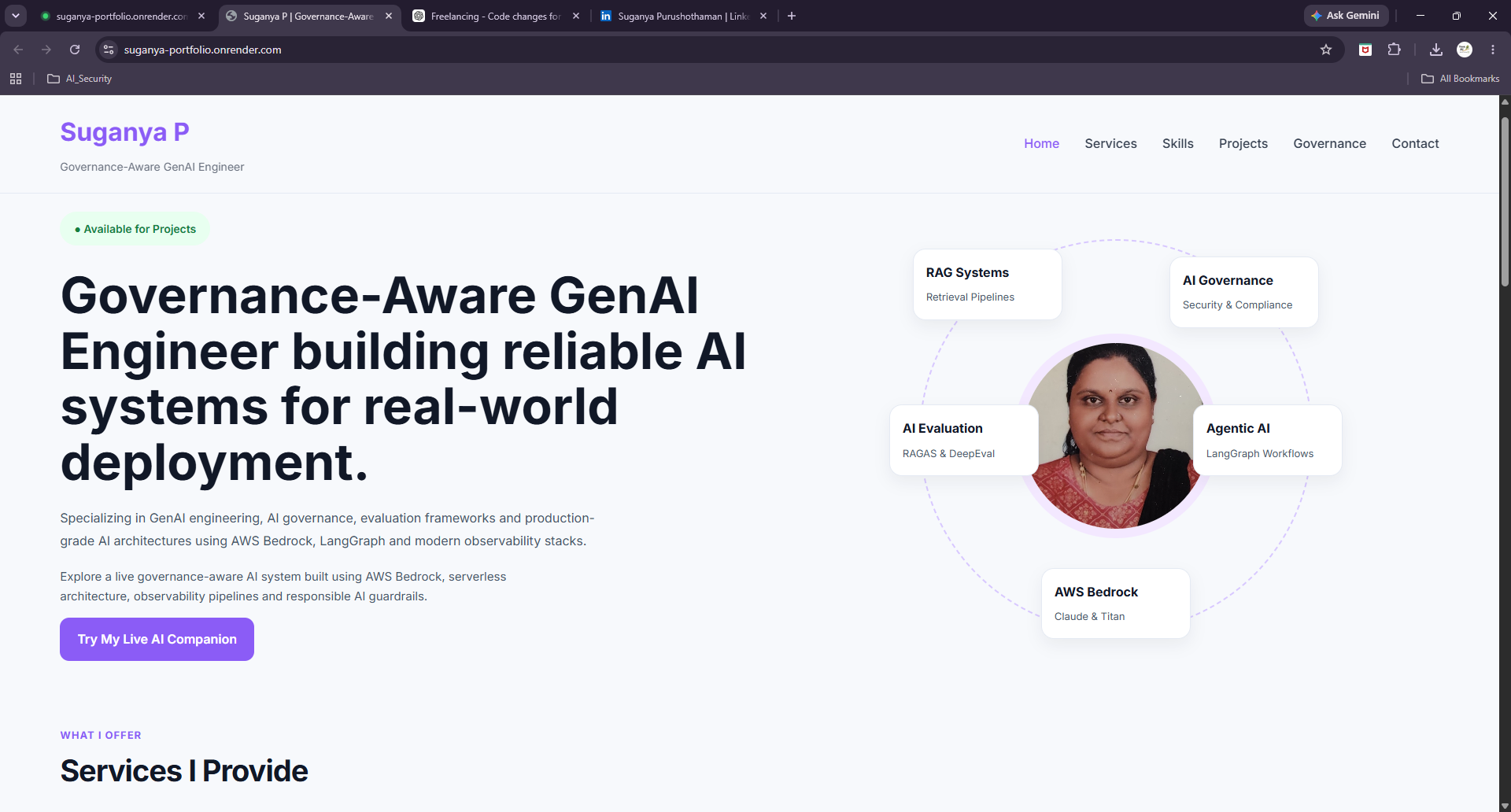Open Contact in the site navigation
The height and width of the screenshot is (812, 1511).
(x=1415, y=143)
